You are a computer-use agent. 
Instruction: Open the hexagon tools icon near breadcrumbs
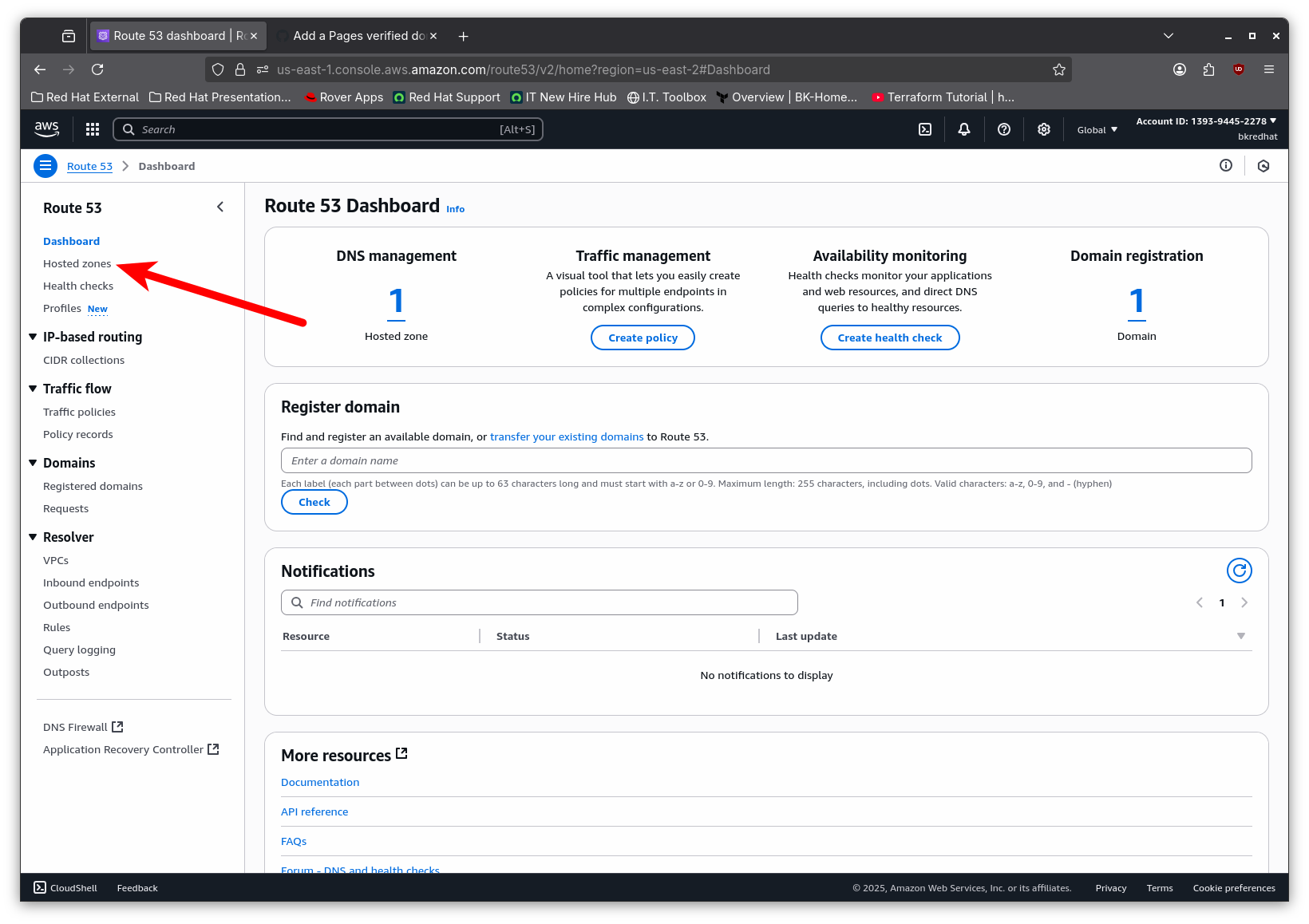pyautogui.click(x=1264, y=166)
